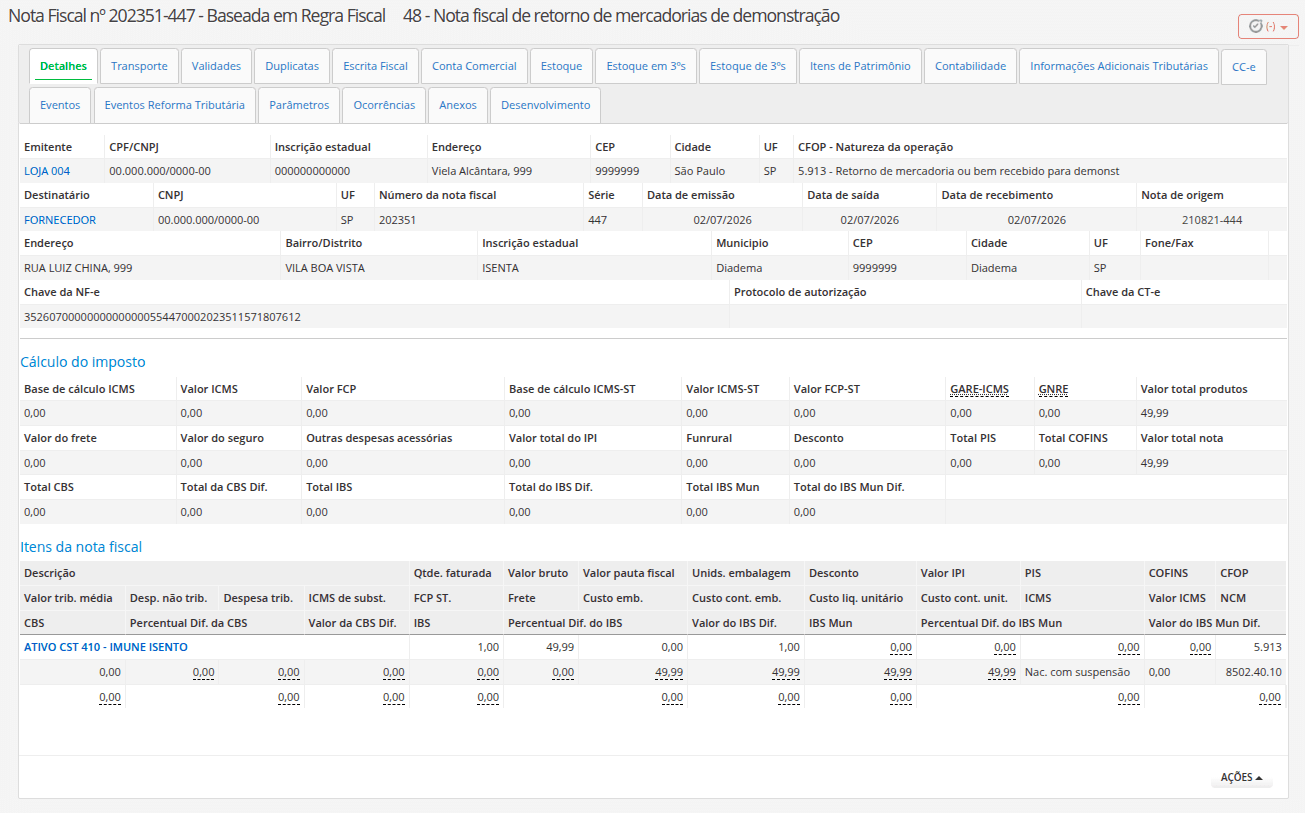Open the Conta Comercial tab

click(474, 66)
